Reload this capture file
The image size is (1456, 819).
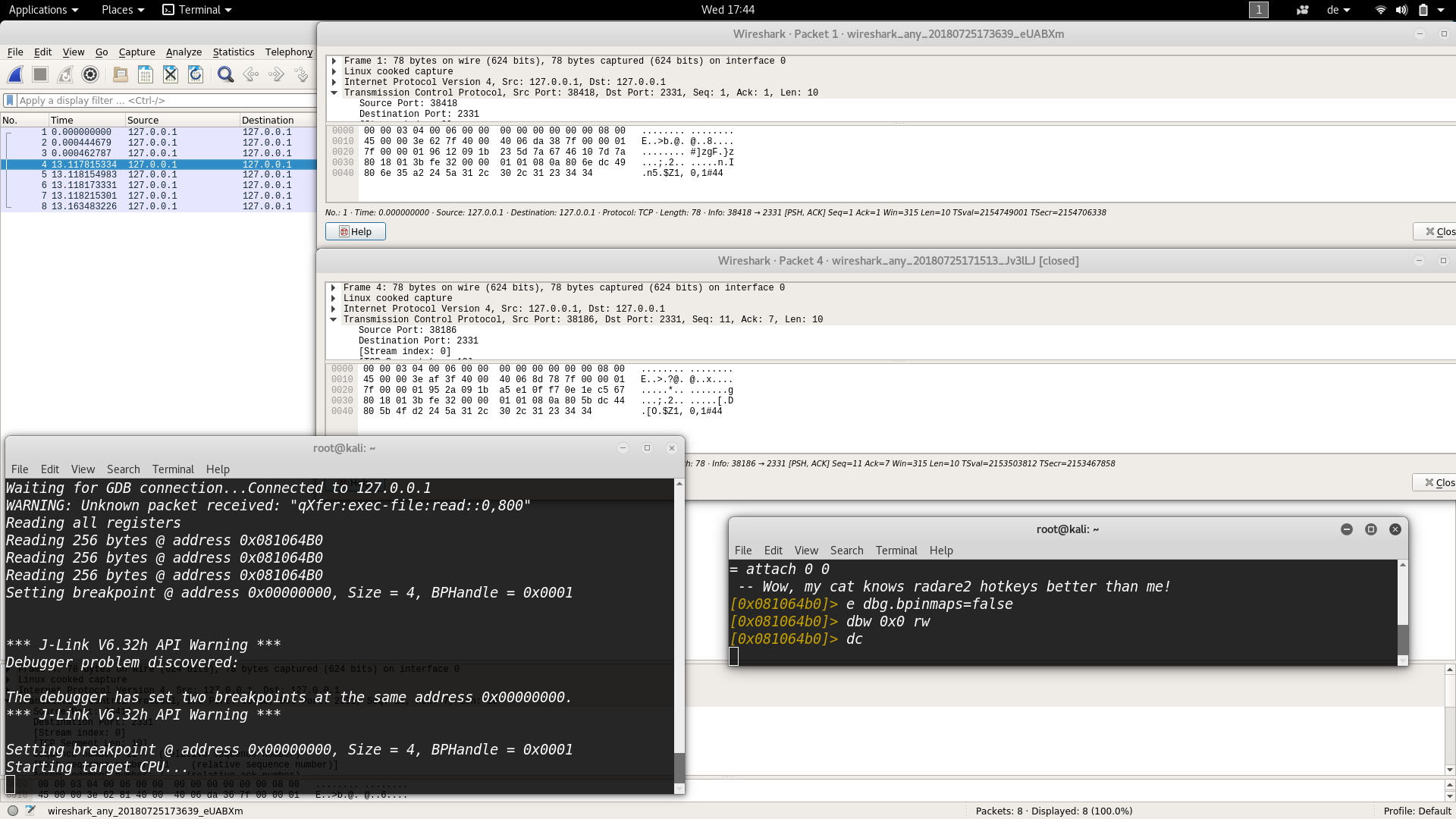click(196, 74)
